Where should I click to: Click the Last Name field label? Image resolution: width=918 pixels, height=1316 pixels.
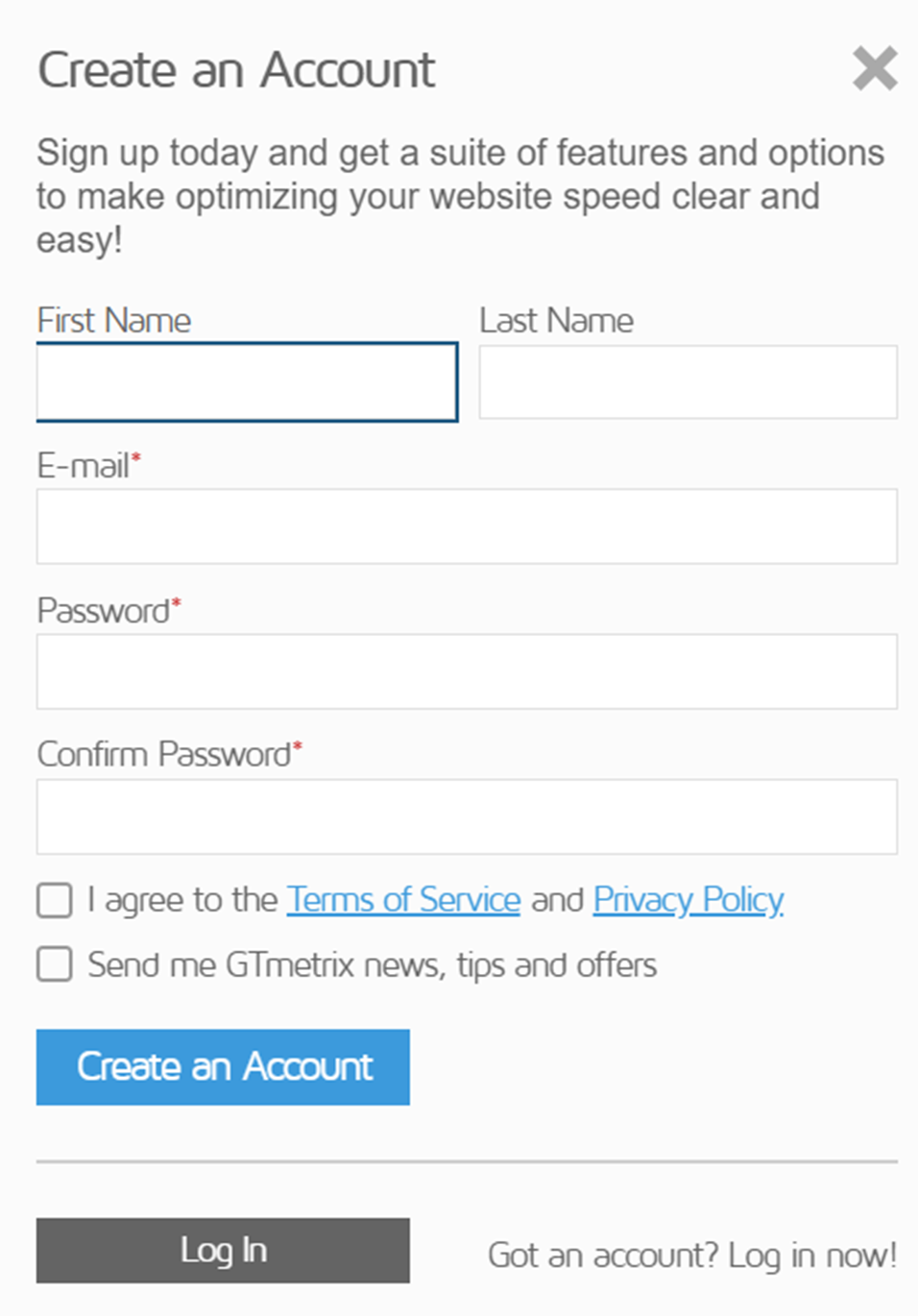[556, 321]
